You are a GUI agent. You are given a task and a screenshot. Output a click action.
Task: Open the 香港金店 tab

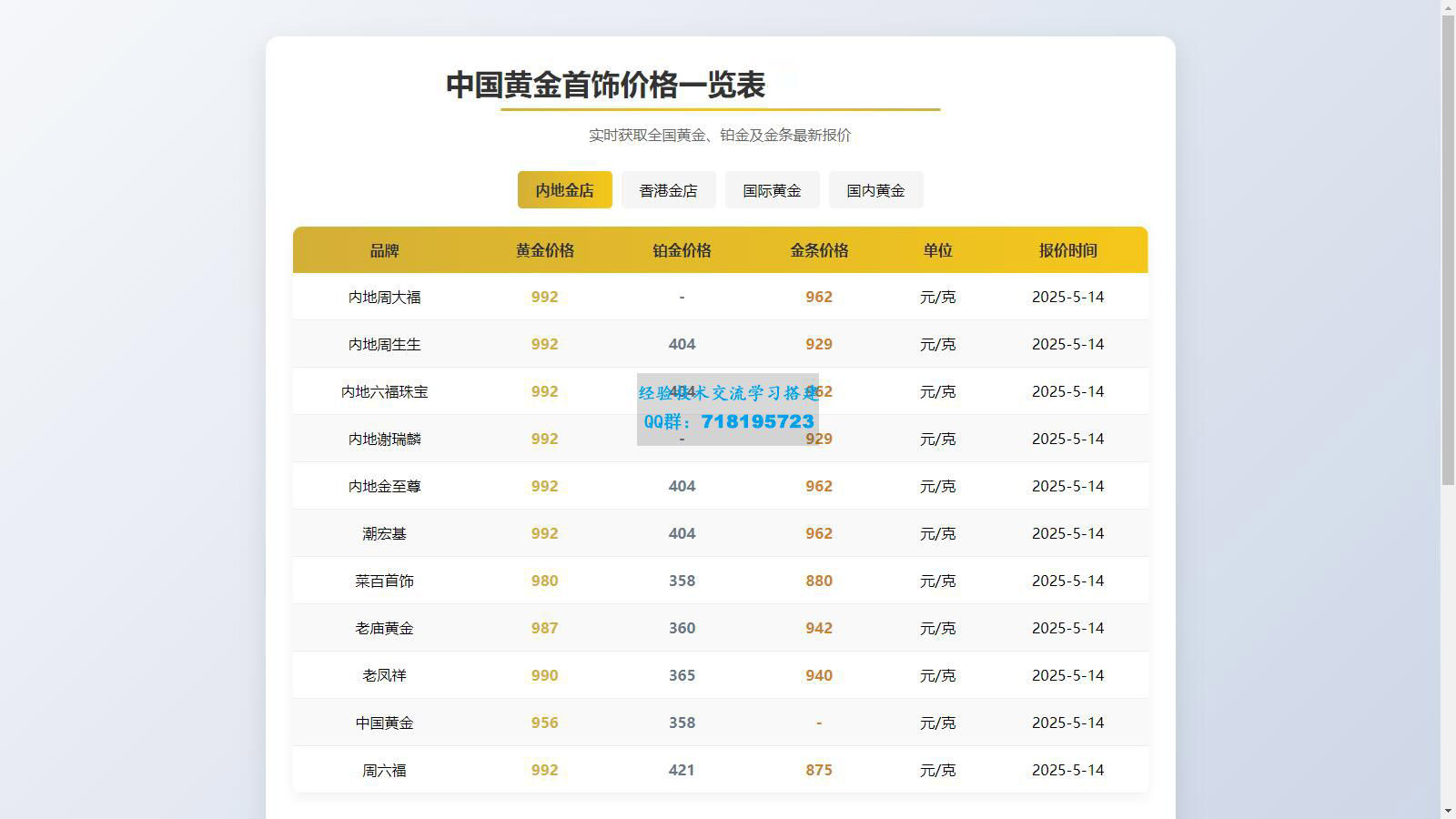tap(668, 190)
